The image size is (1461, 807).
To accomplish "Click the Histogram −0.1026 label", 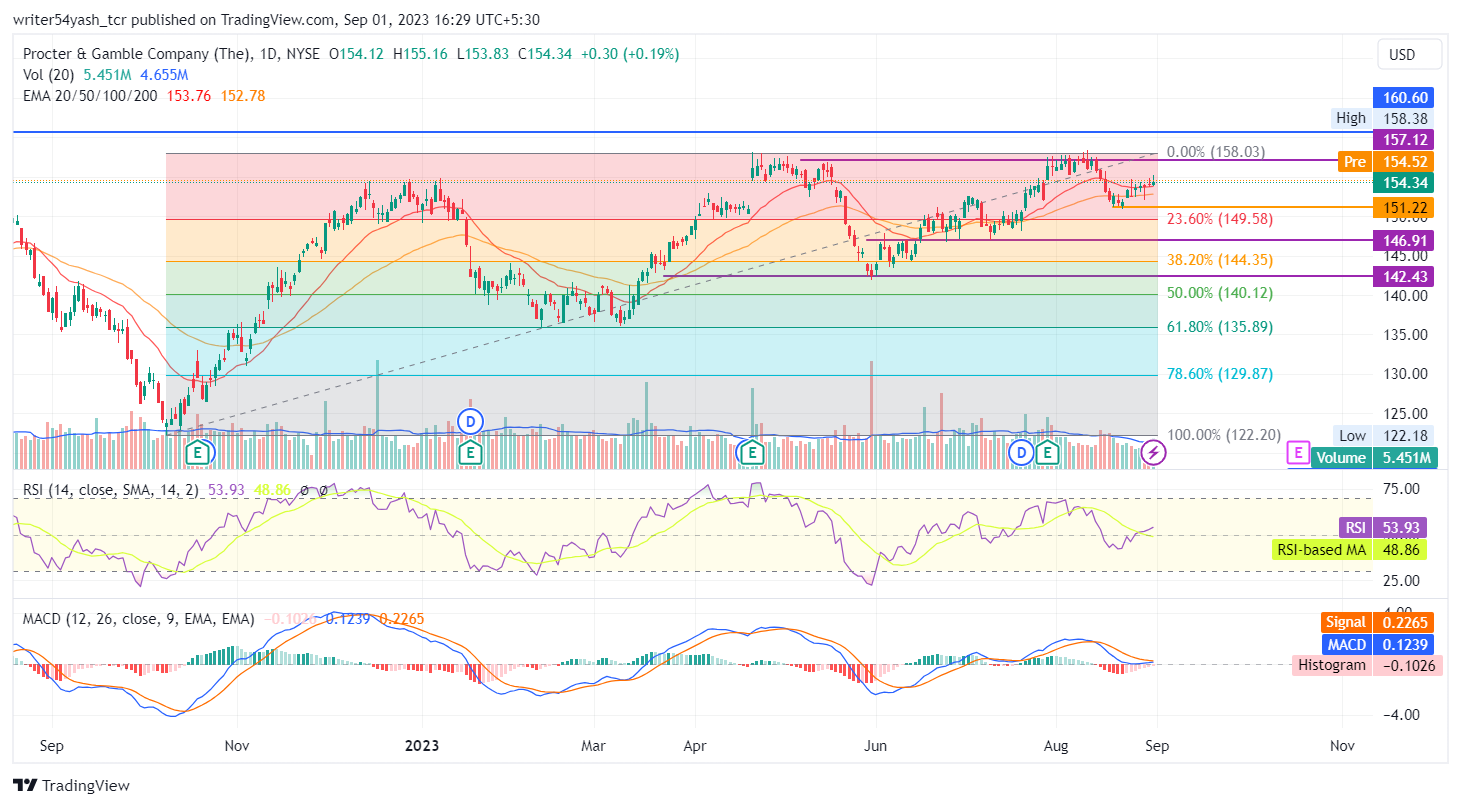I will 1367,665.
